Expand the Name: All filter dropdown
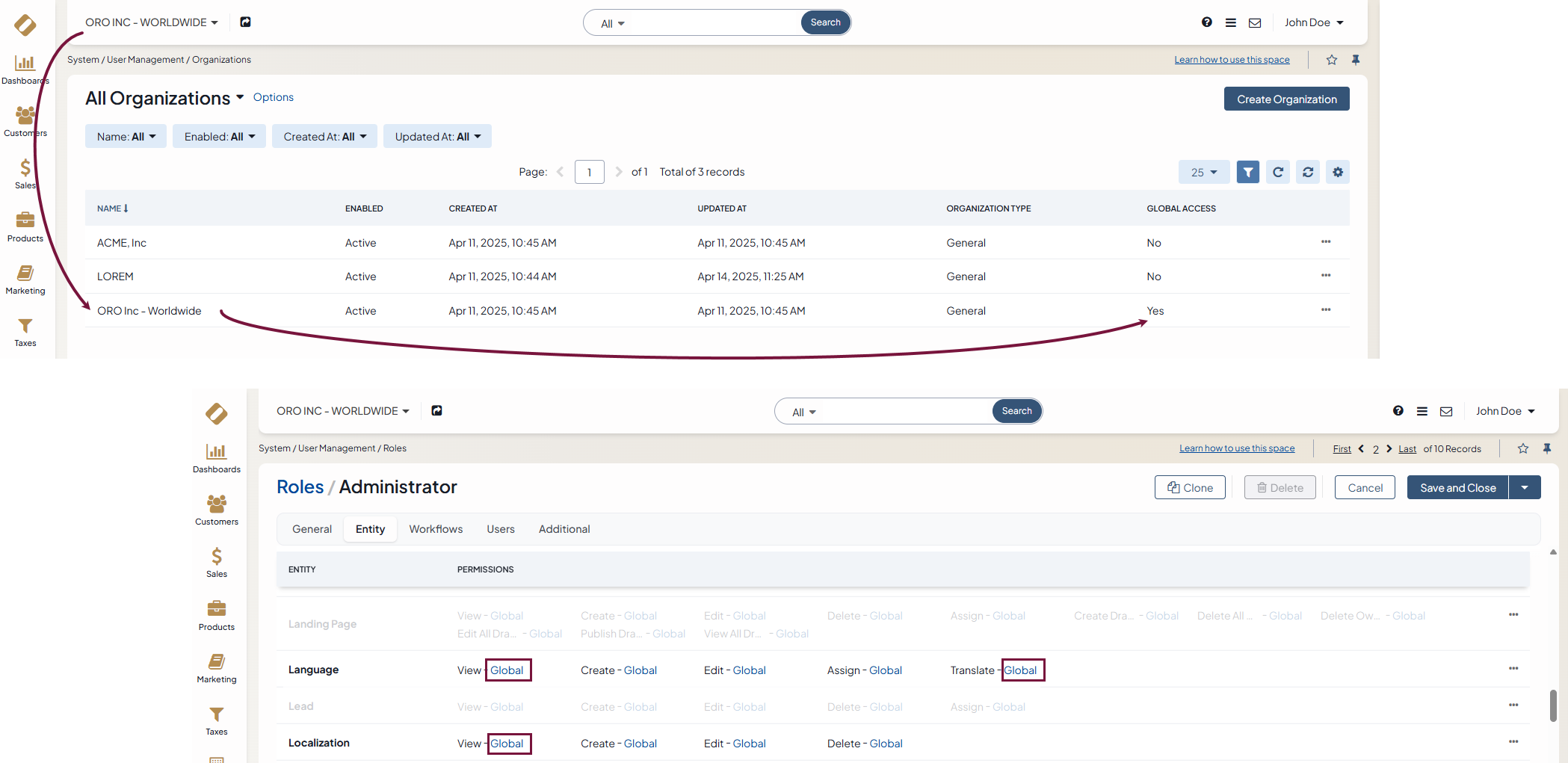The image size is (1568, 763). (126, 136)
